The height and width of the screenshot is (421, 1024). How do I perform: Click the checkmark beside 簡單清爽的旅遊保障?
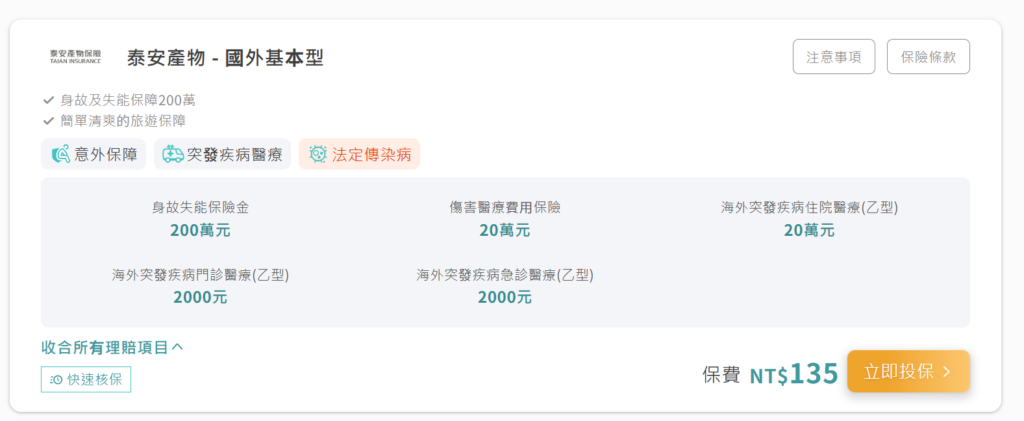48,120
